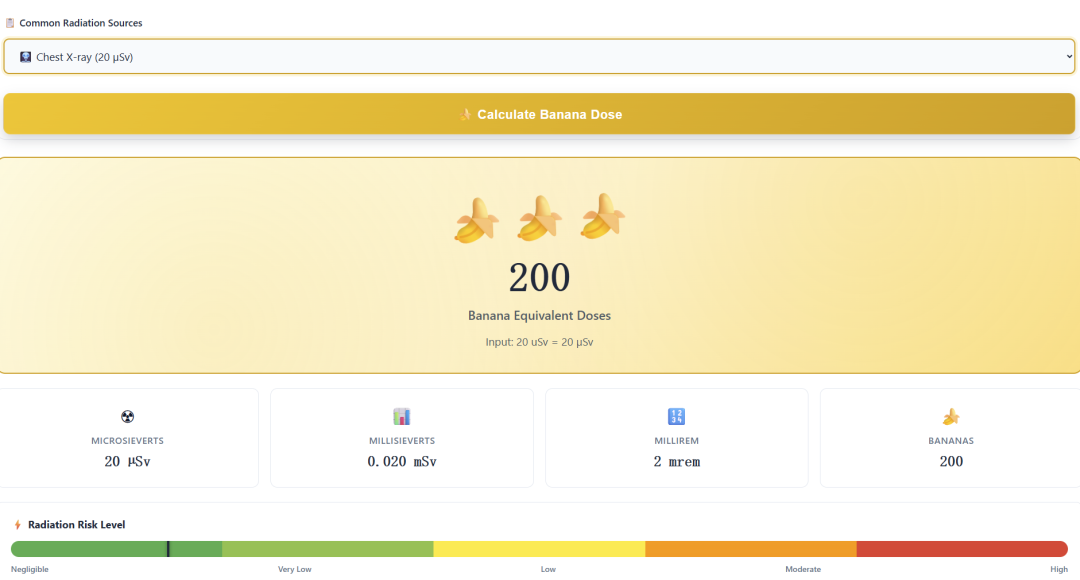Click the yellow Low risk segment

click(x=539, y=549)
